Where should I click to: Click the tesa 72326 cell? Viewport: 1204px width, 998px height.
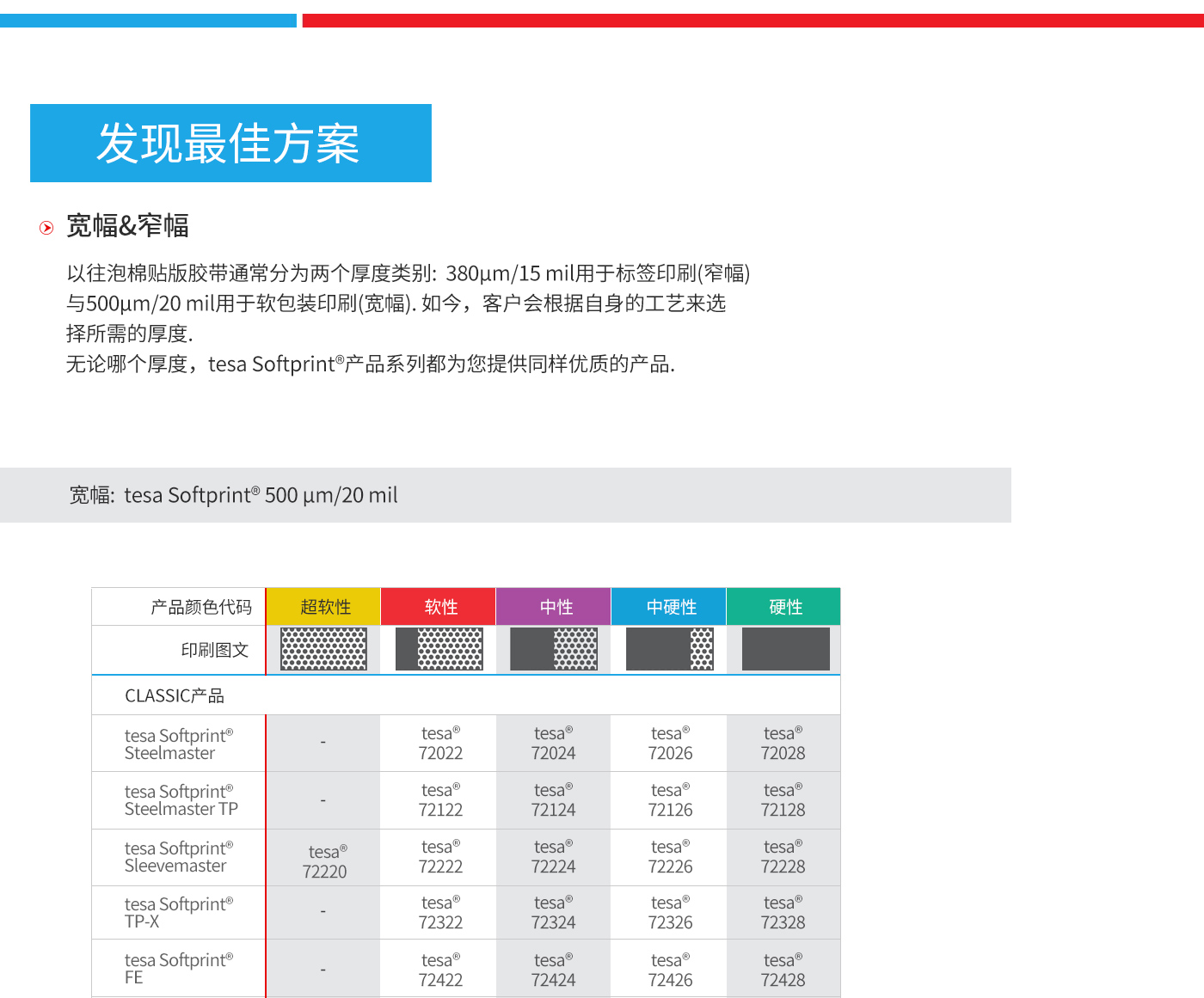[x=670, y=913]
